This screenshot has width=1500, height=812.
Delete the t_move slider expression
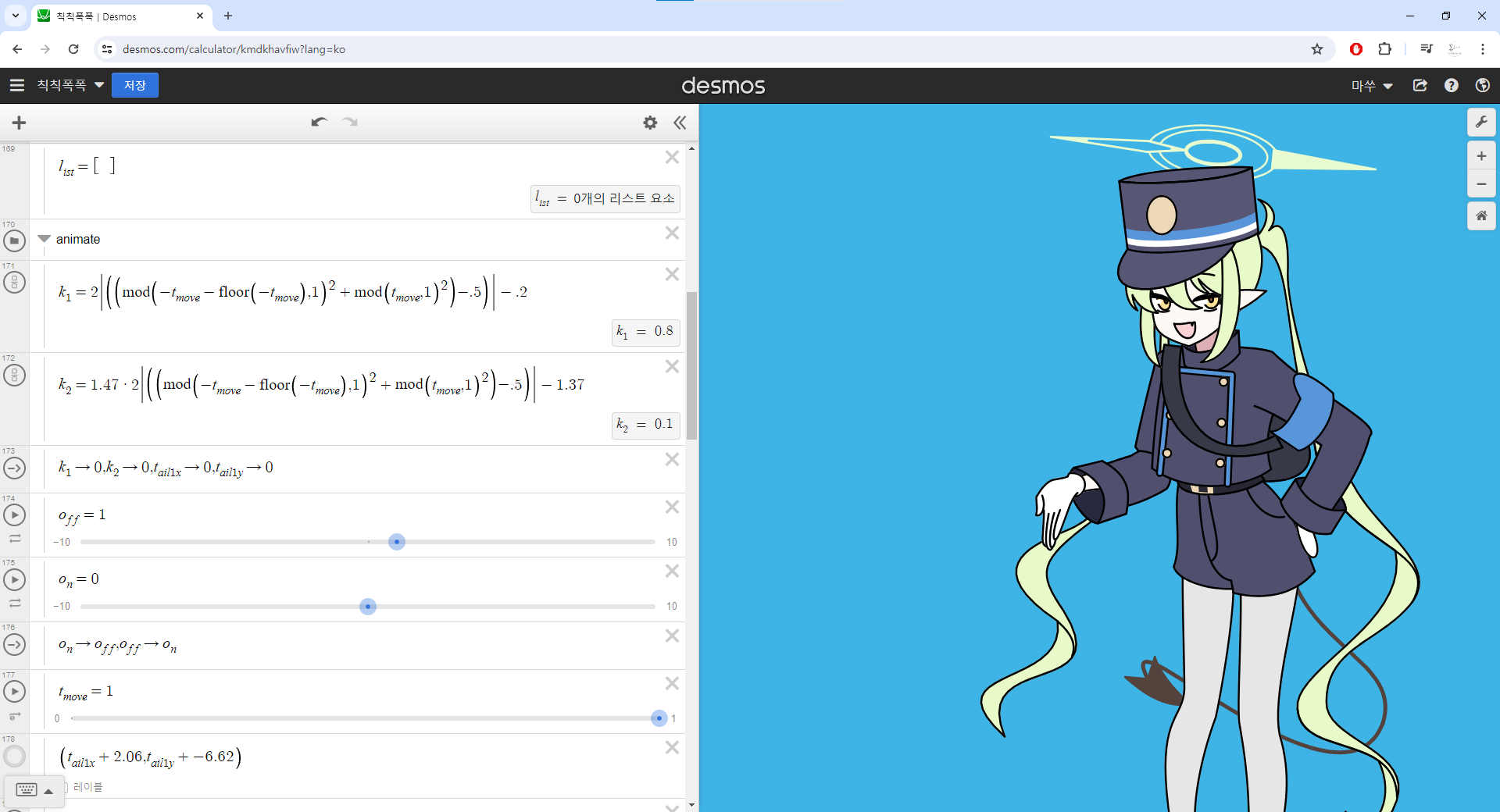coord(672,684)
